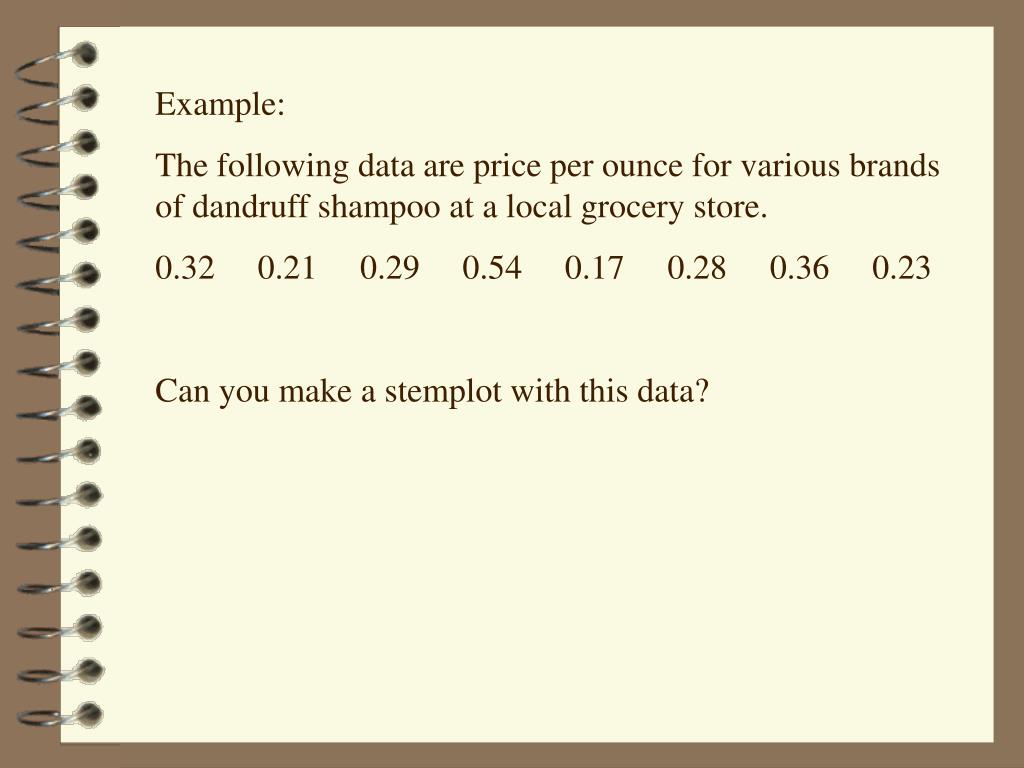Select the data value 0.54
The width and height of the screenshot is (1024, 768).
[x=492, y=268]
